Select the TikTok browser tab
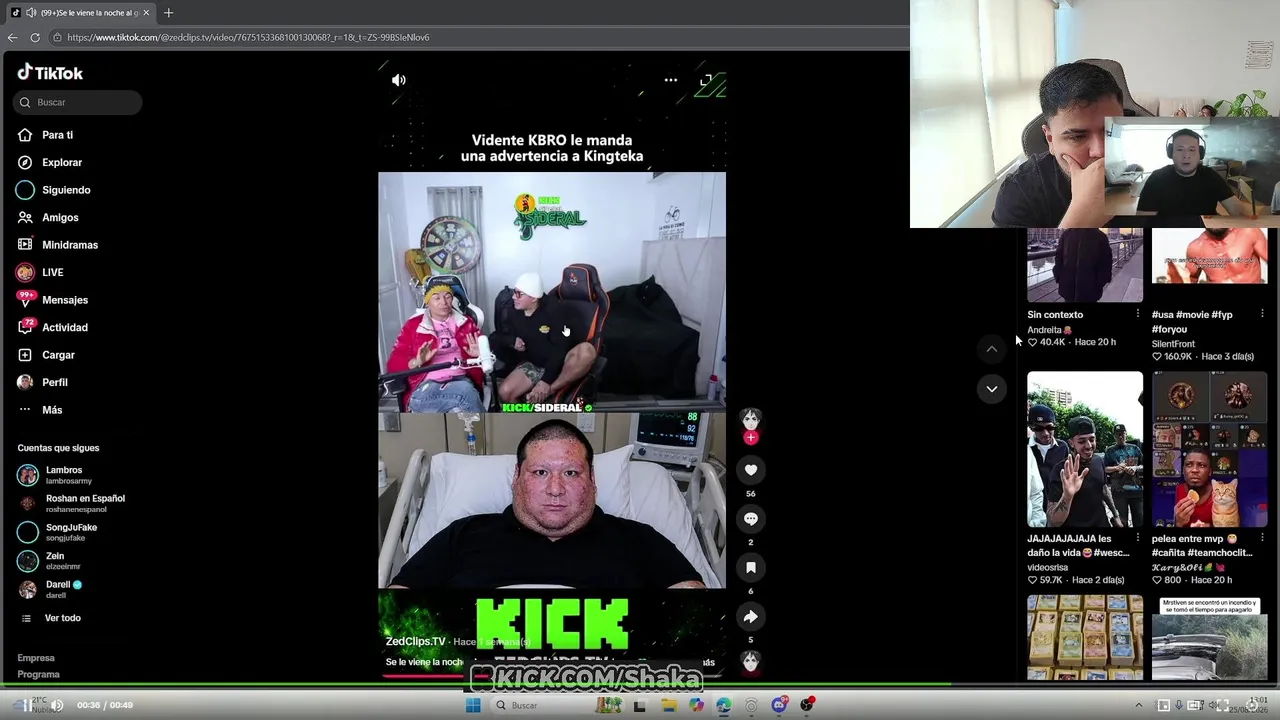Screen dimensions: 1280x720 click(80, 13)
